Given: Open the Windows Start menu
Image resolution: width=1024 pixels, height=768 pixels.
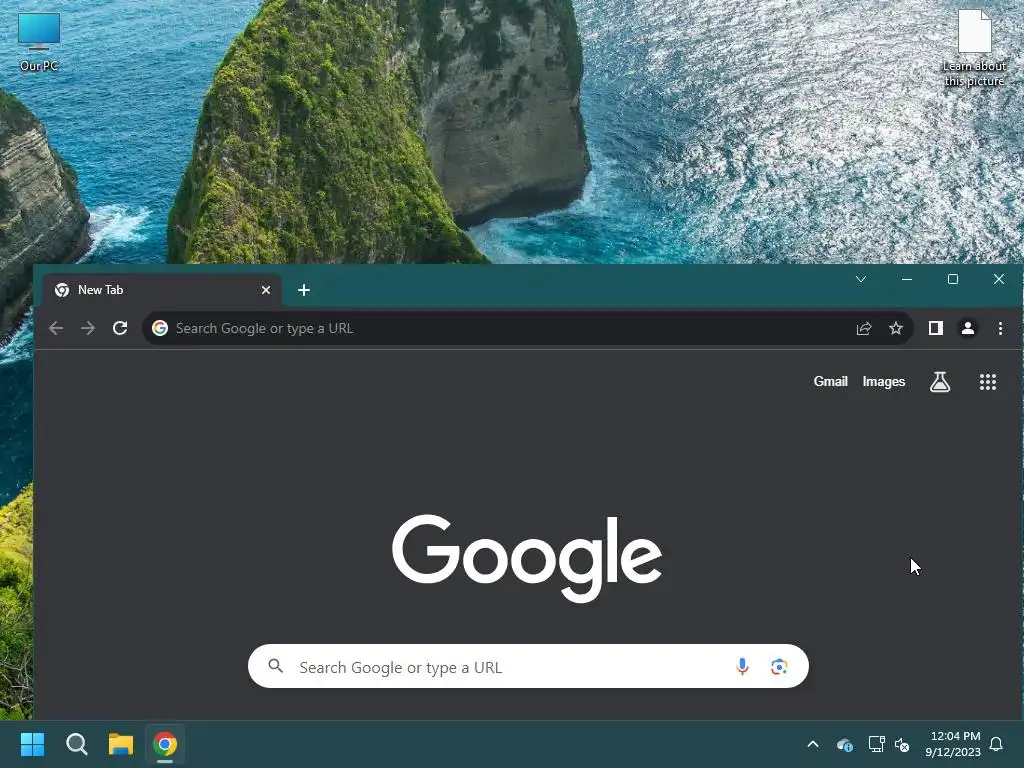Looking at the screenshot, I should (x=32, y=744).
